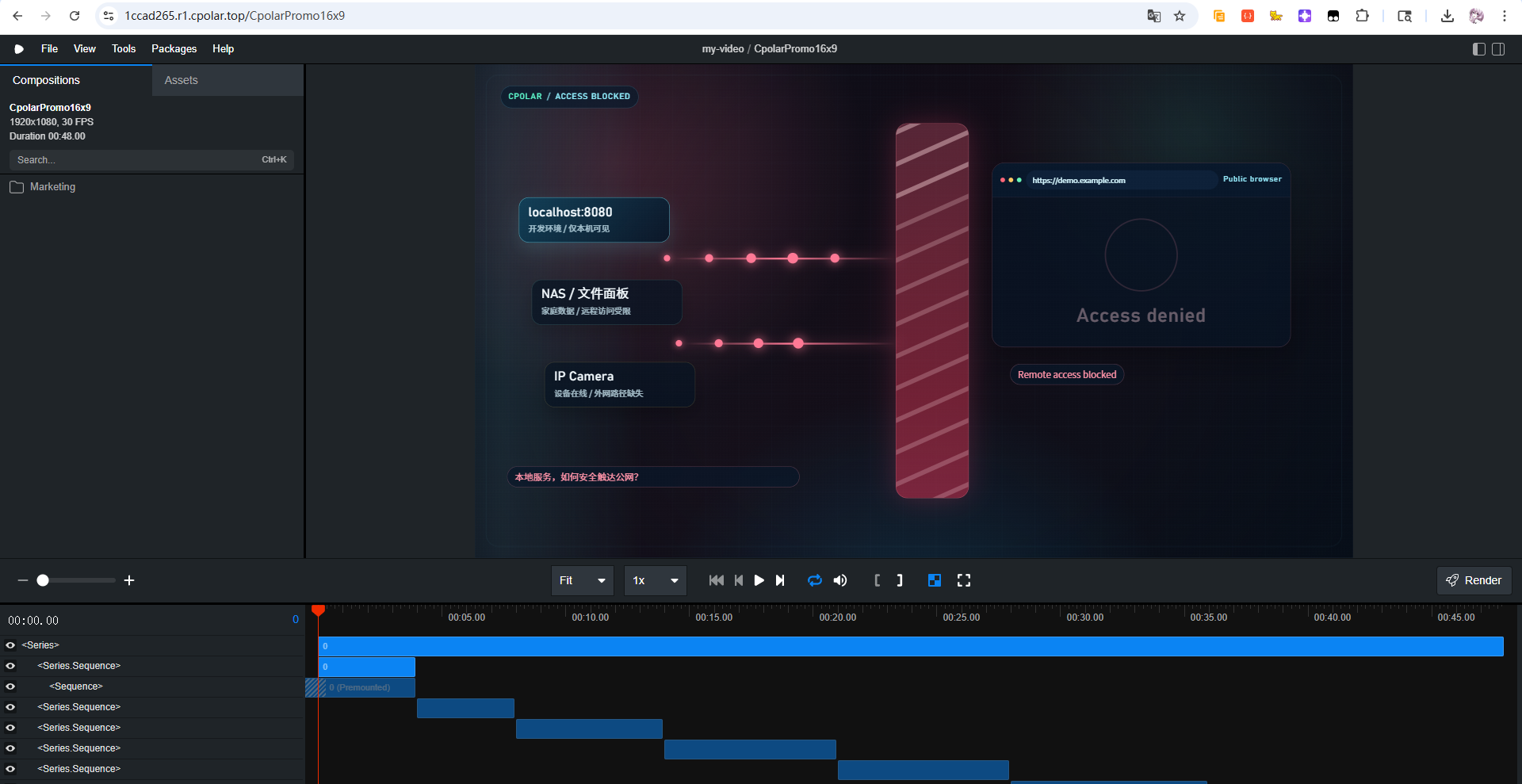
Task: Play the video preview
Action: (759, 580)
